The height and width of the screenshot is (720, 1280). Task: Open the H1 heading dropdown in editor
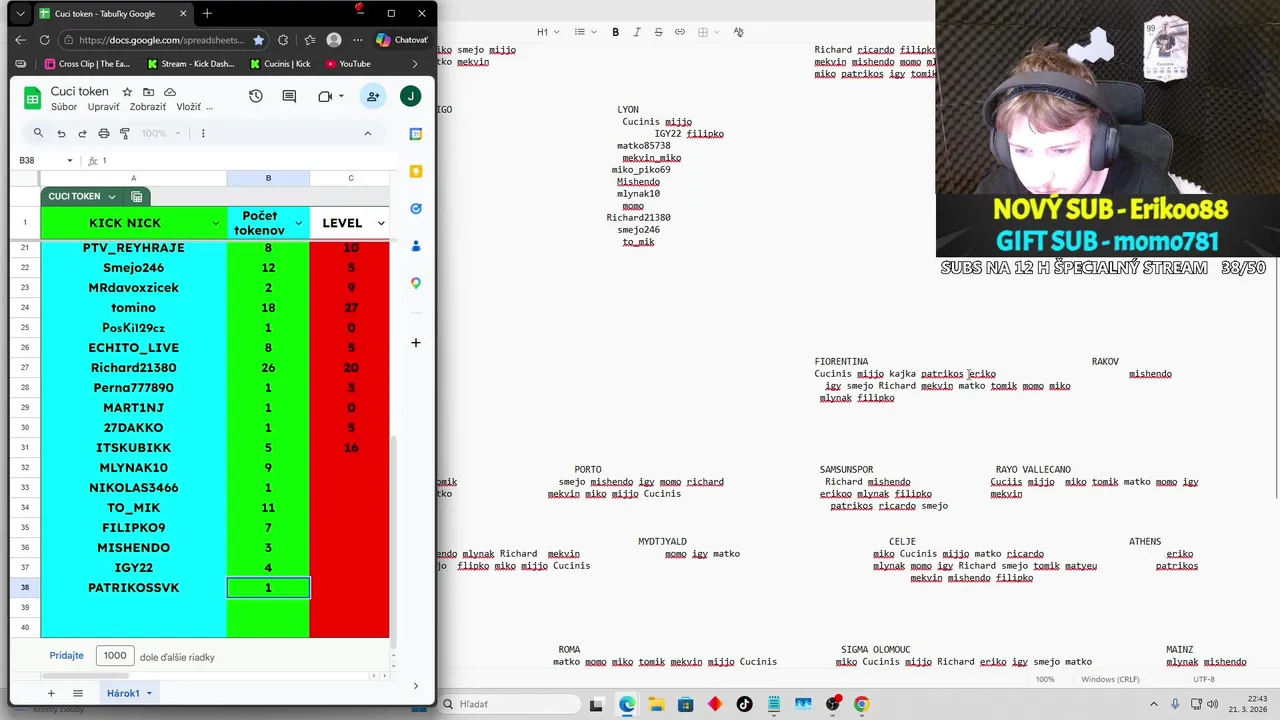tap(547, 32)
